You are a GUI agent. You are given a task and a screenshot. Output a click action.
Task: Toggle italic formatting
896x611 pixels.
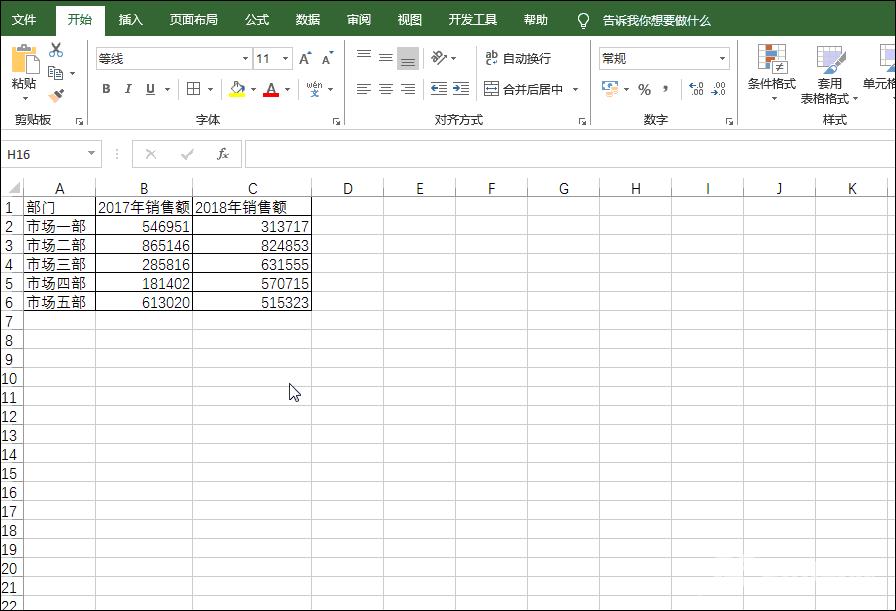click(126, 89)
